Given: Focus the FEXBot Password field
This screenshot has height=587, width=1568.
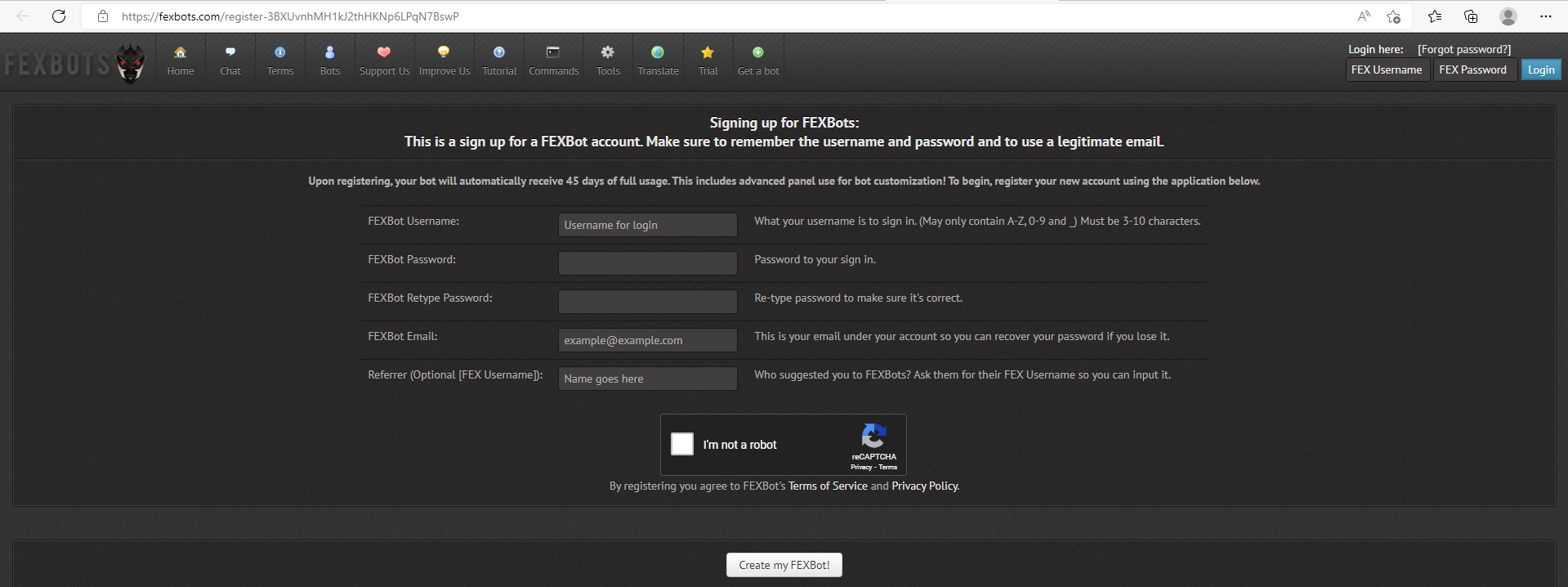Looking at the screenshot, I should coord(648,263).
